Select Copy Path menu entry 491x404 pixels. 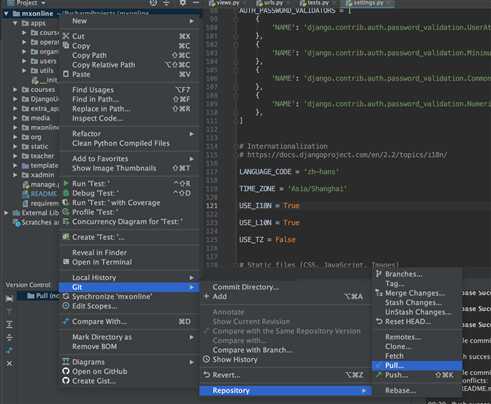(x=130, y=55)
